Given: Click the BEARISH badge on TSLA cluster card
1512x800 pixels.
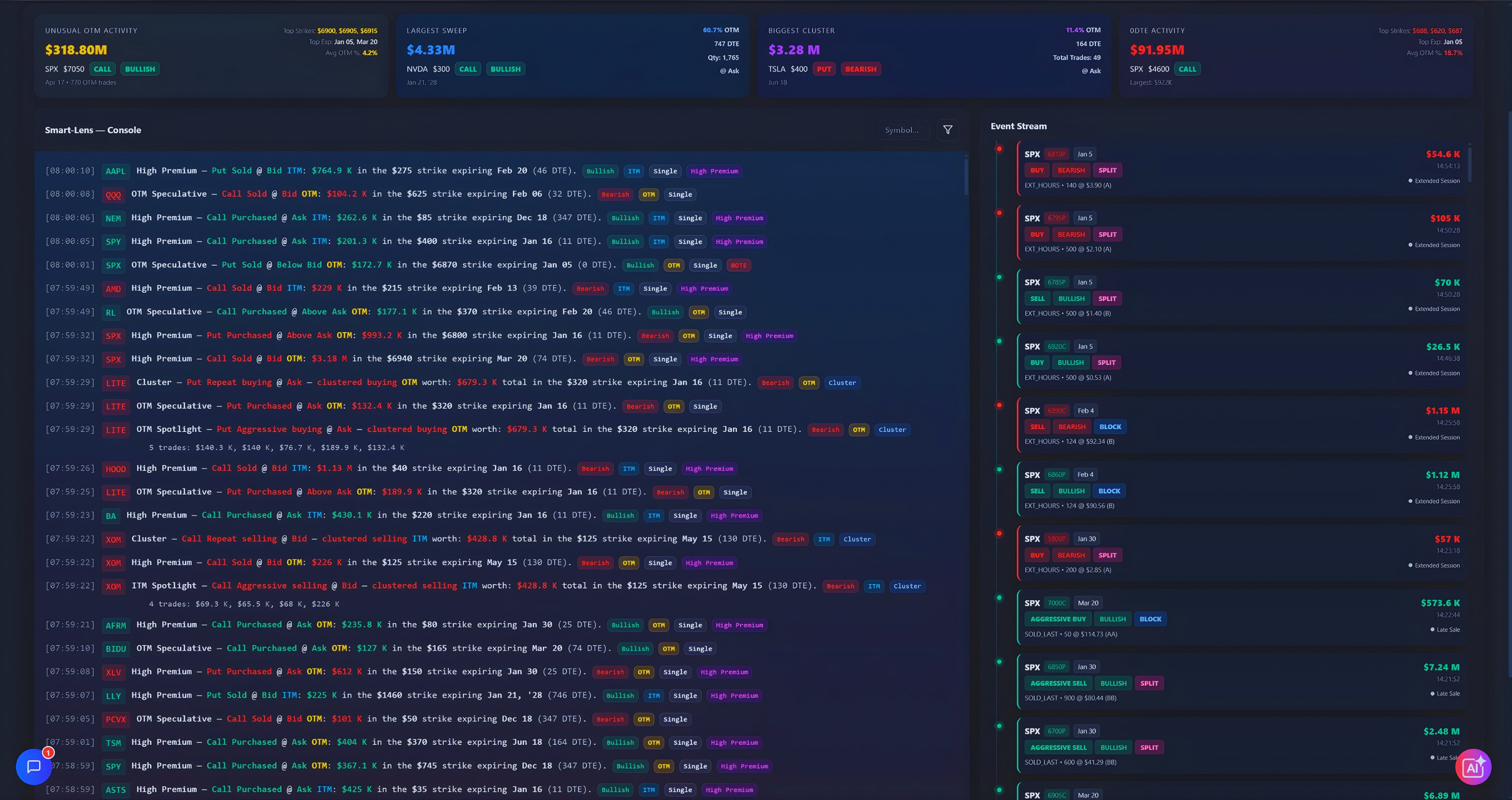Looking at the screenshot, I should 860,68.
